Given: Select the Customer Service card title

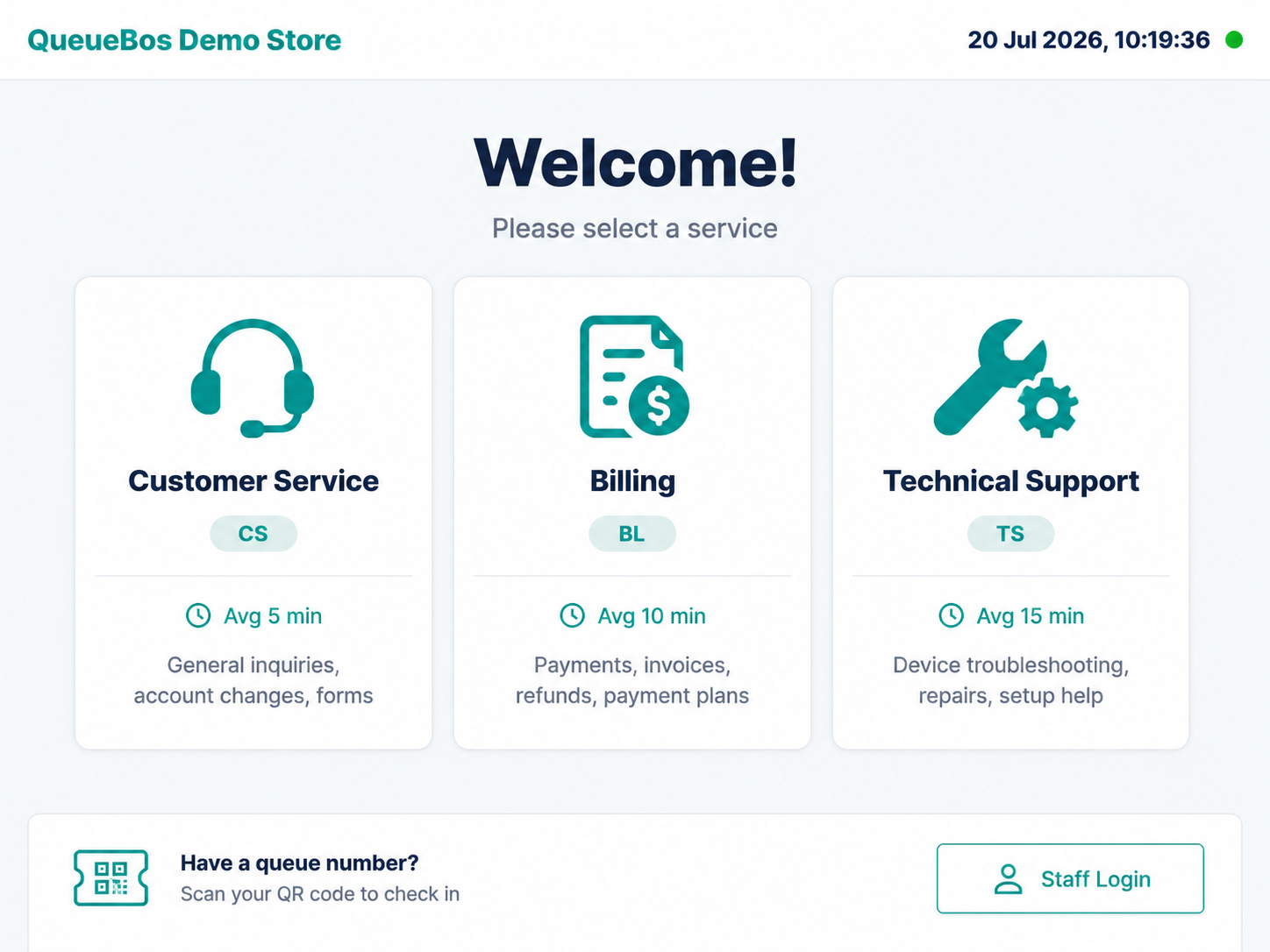Looking at the screenshot, I should (x=253, y=480).
